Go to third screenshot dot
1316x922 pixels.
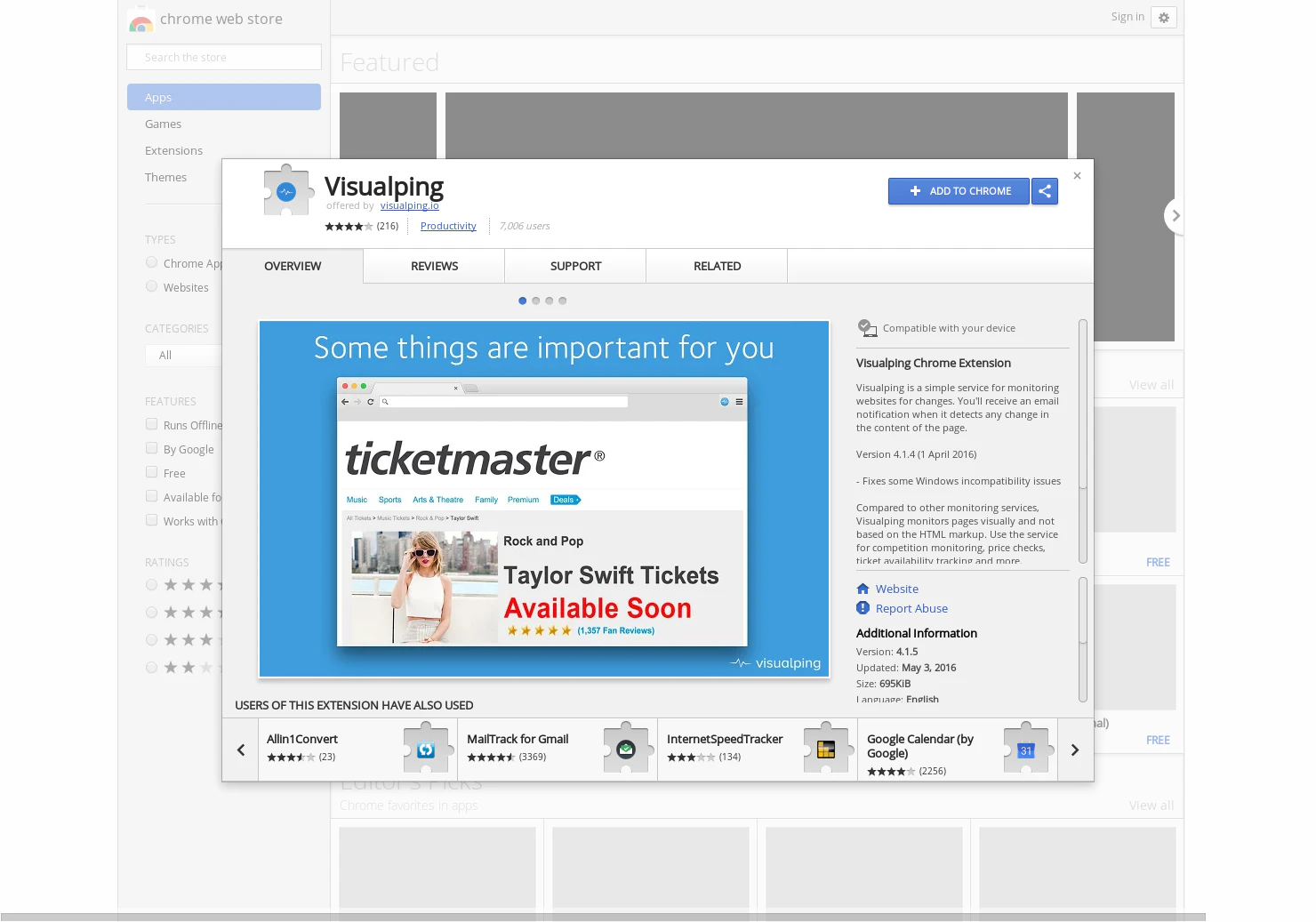[549, 301]
